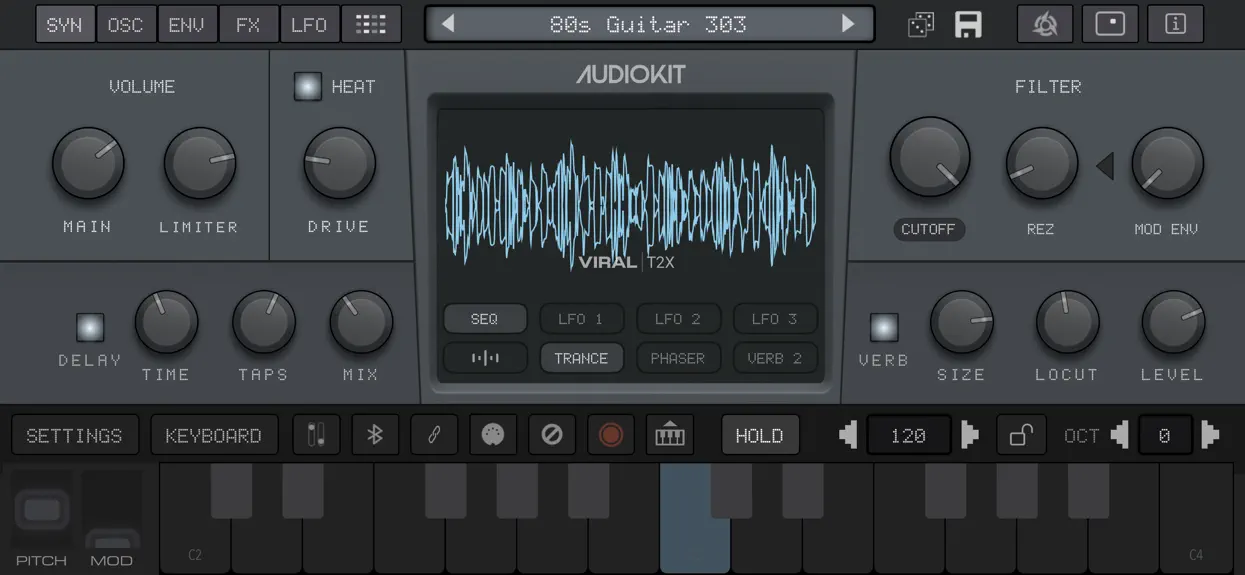Click the piano keyboard icon in toolbar
The width and height of the screenshot is (1245, 575).
pyautogui.click(x=669, y=435)
